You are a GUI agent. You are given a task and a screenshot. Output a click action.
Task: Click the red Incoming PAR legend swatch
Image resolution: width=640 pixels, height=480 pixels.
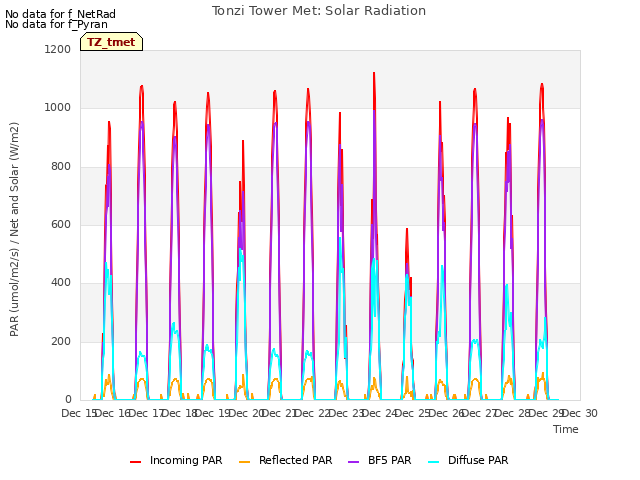[x=136, y=462]
